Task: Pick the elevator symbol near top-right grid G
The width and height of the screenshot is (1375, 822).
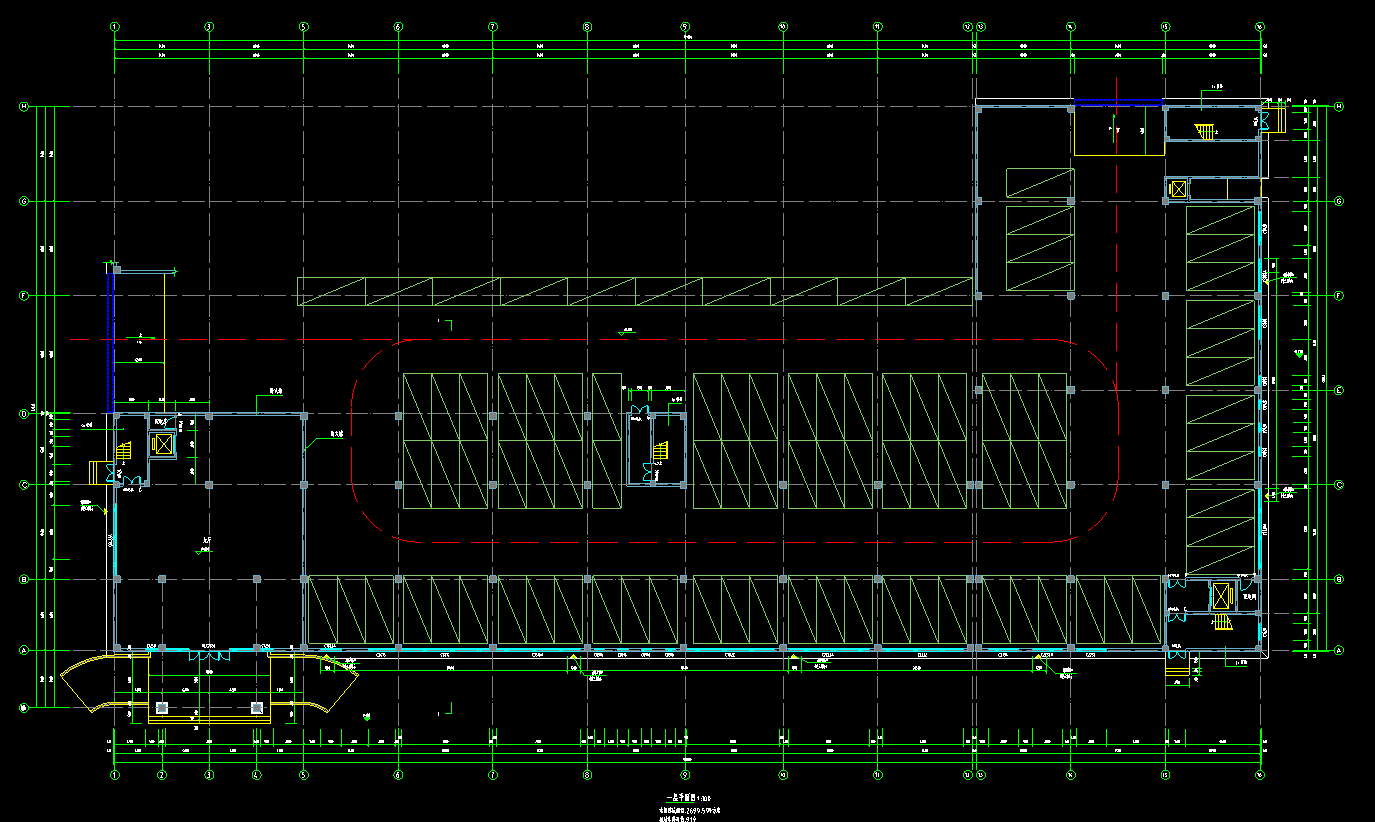Action: 1177,188
